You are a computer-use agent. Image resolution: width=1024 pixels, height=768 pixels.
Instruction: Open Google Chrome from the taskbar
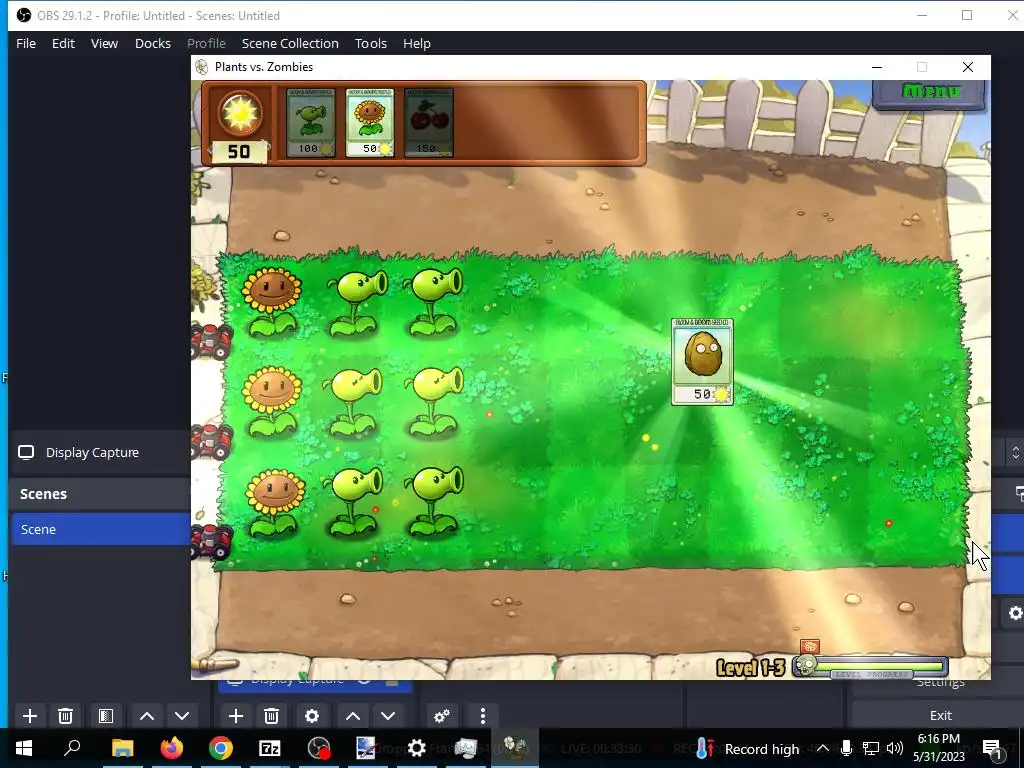pyautogui.click(x=221, y=748)
